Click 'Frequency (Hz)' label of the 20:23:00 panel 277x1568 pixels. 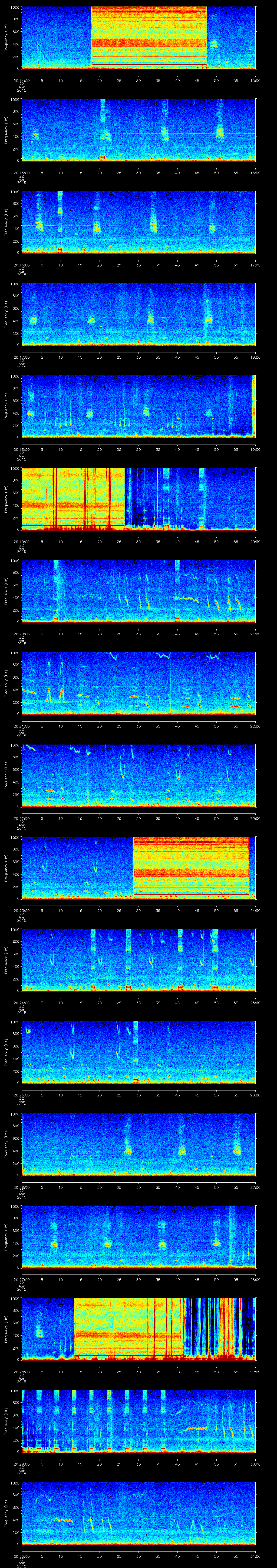pyautogui.click(x=6, y=868)
